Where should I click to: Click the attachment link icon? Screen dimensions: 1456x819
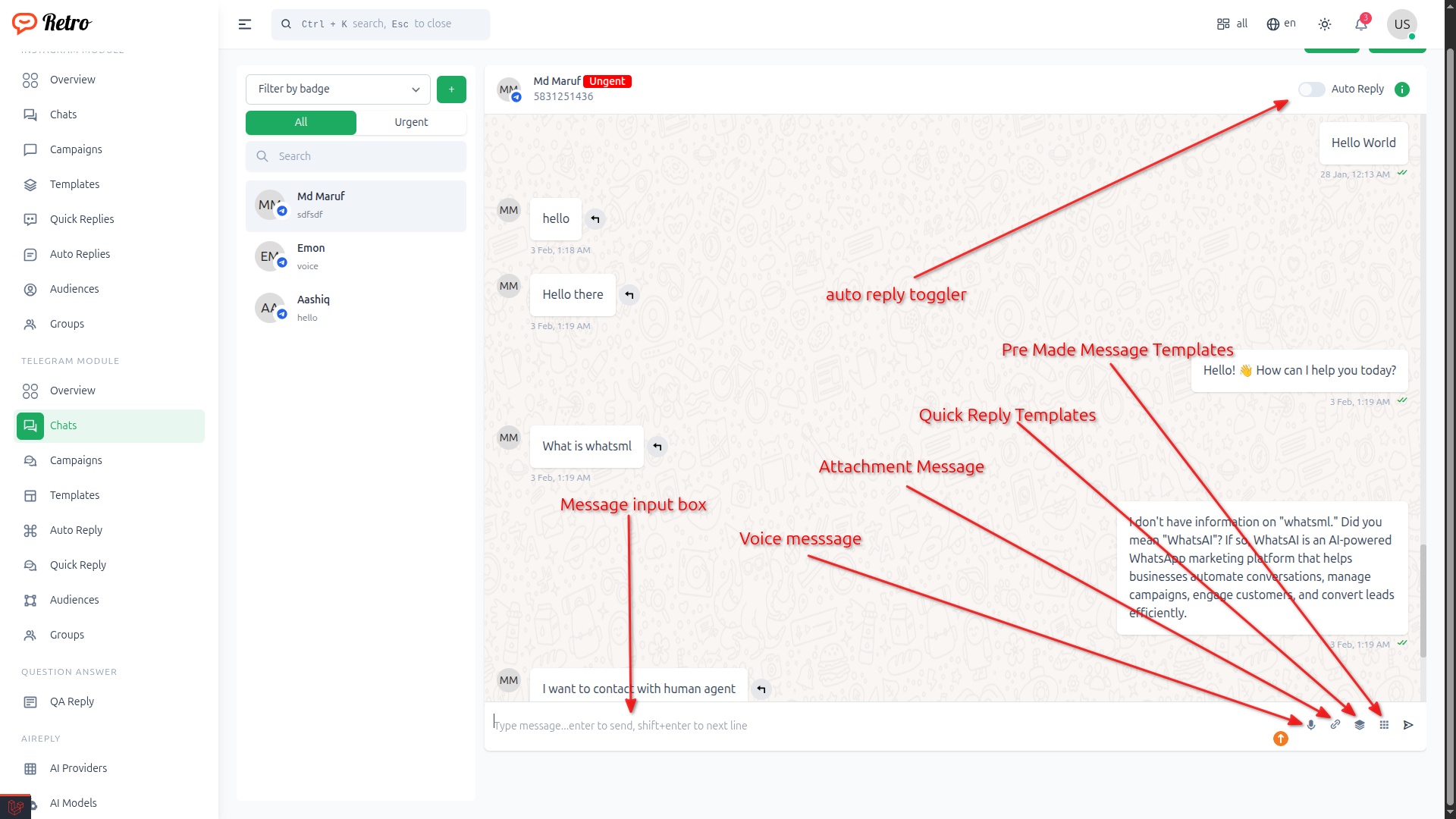(x=1335, y=725)
